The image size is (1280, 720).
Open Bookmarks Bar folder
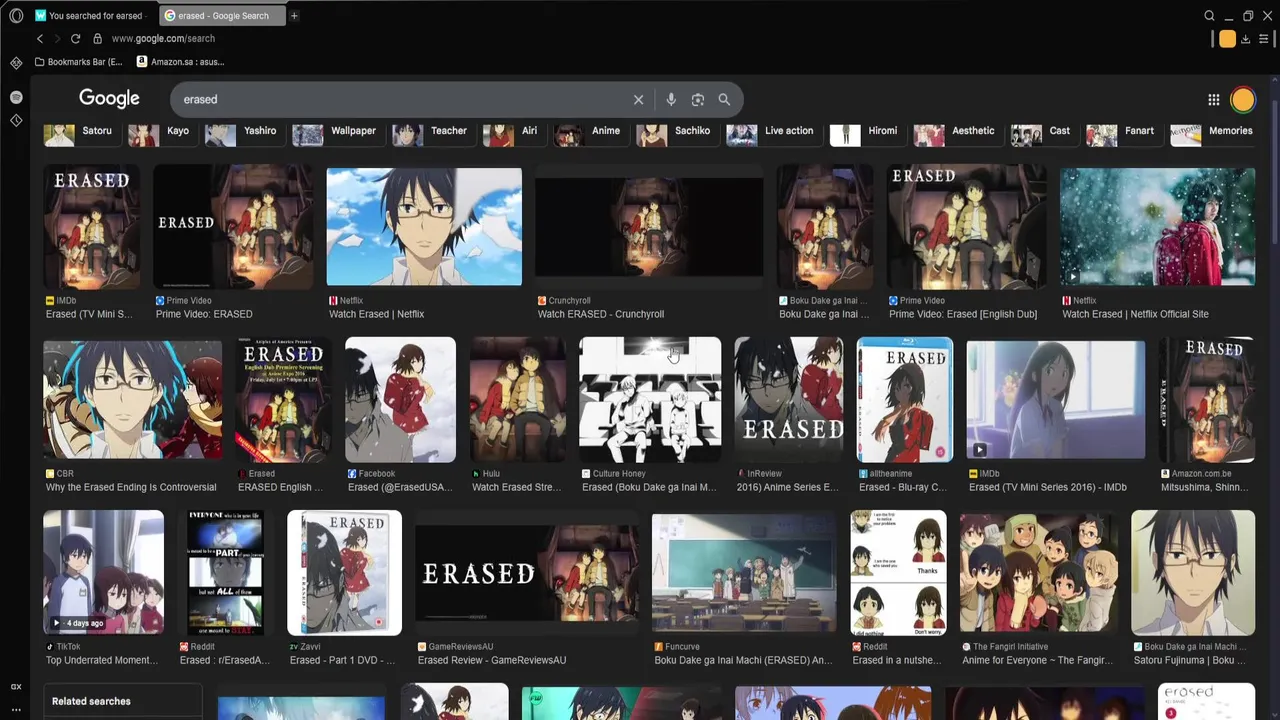[79, 62]
